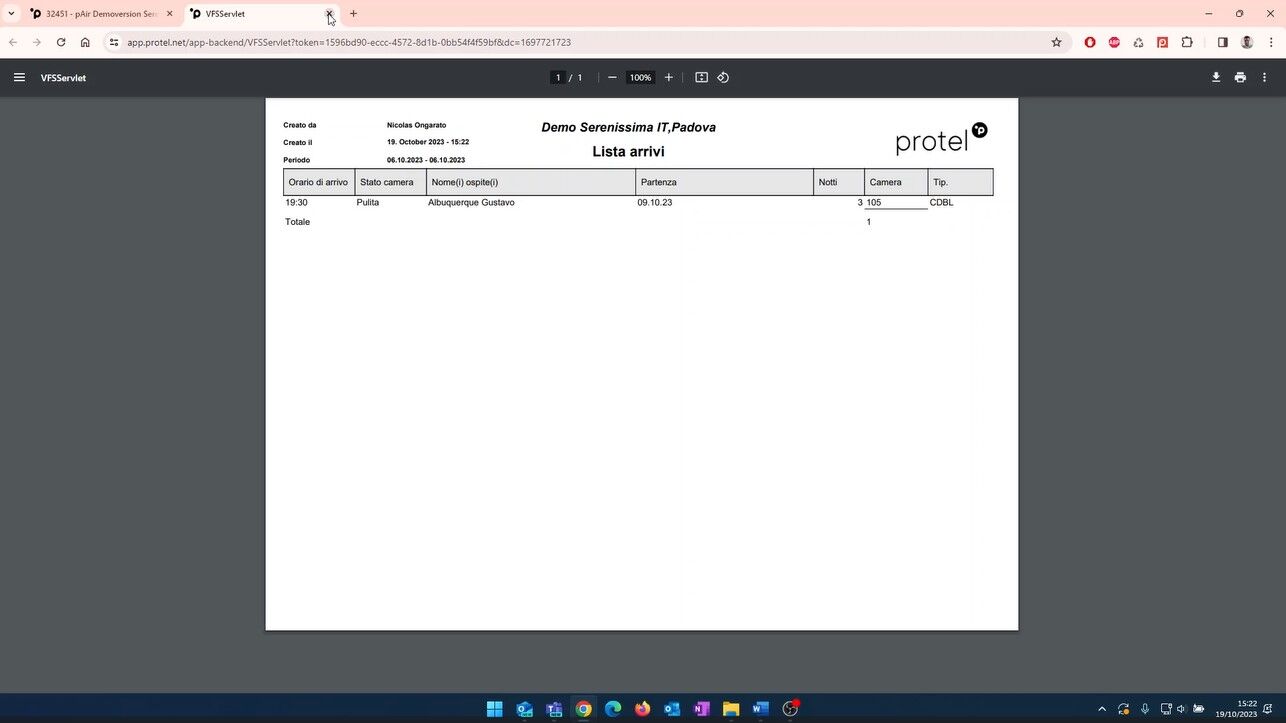Image resolution: width=1286 pixels, height=723 pixels.
Task: Open a new browser tab
Action: [x=353, y=14]
